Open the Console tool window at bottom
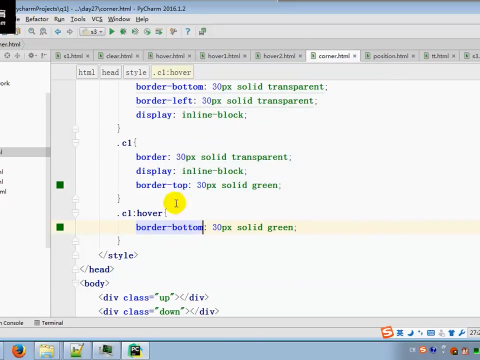 [x=12, y=323]
